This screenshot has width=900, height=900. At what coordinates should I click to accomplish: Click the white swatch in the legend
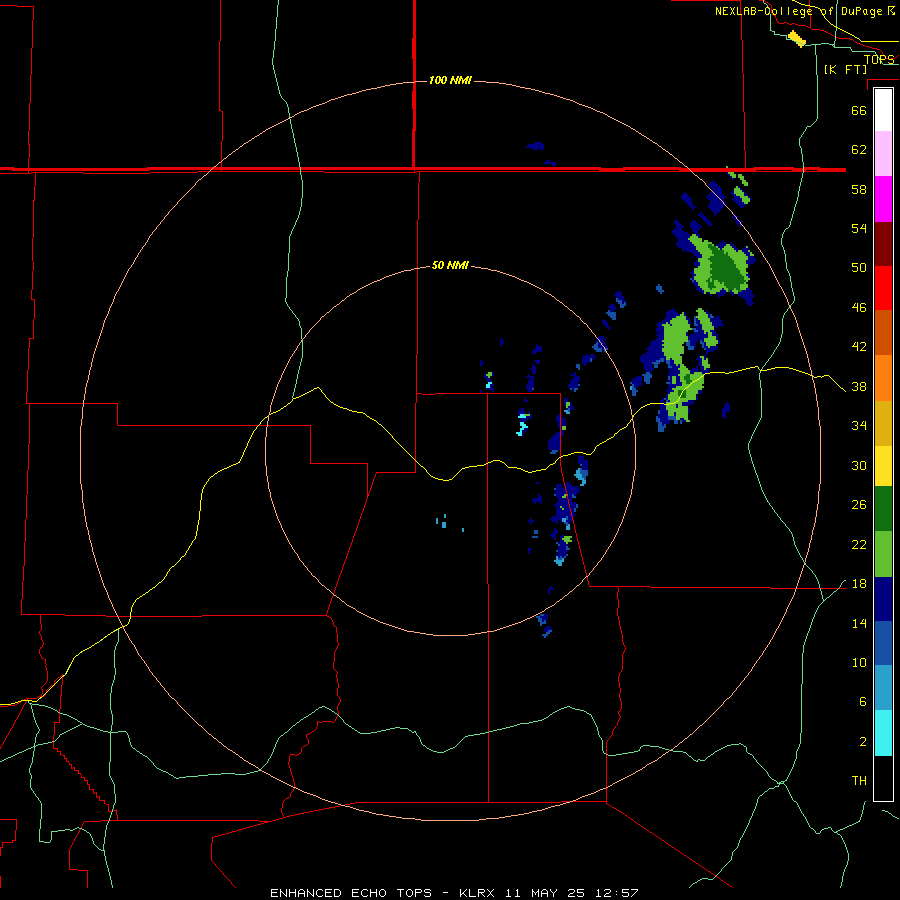click(x=883, y=110)
